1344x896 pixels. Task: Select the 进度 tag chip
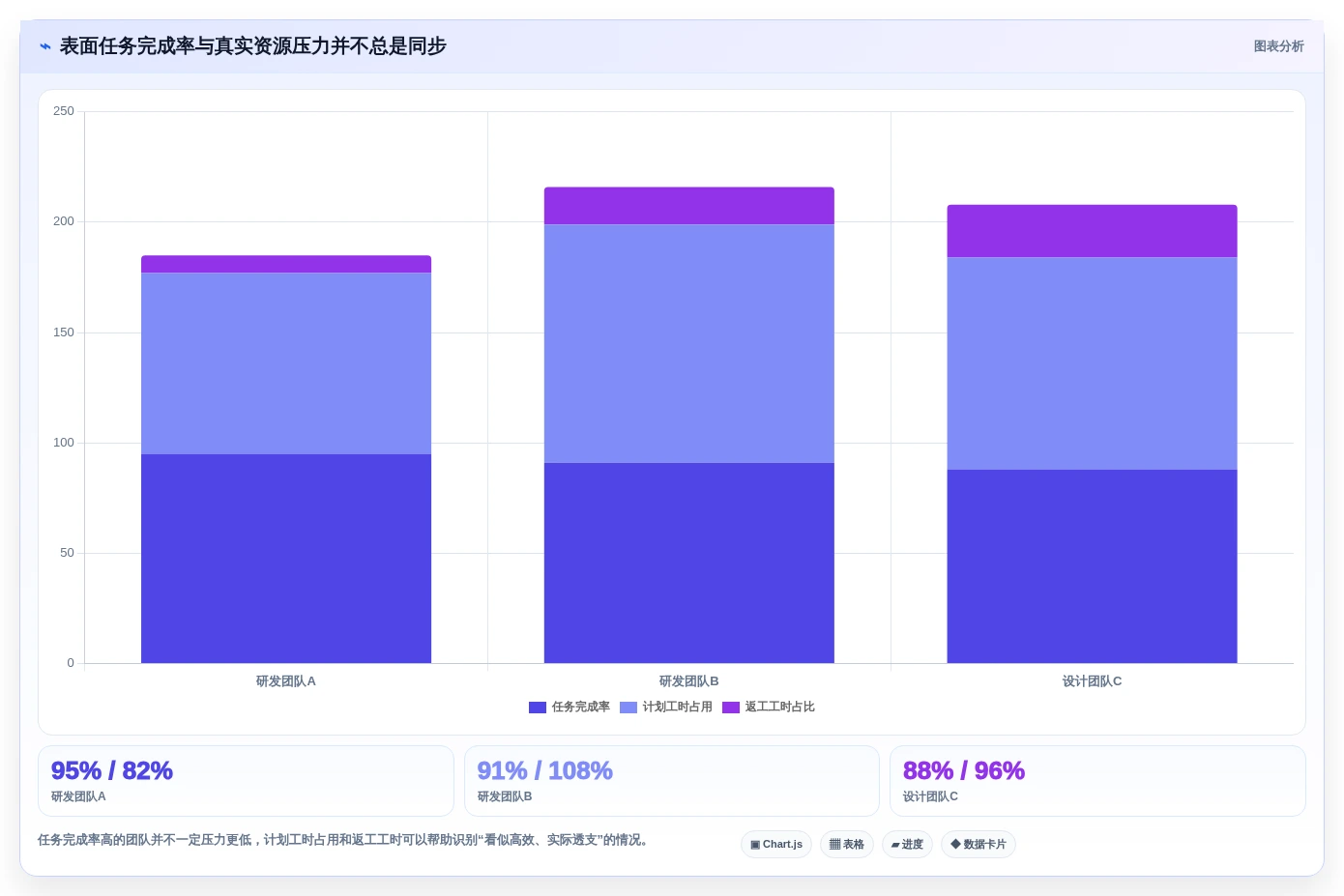coord(907,844)
